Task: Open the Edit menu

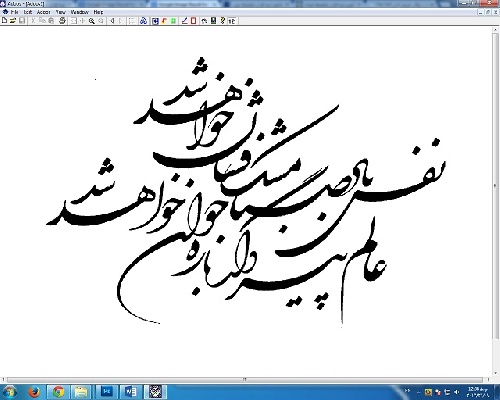Action: point(28,12)
